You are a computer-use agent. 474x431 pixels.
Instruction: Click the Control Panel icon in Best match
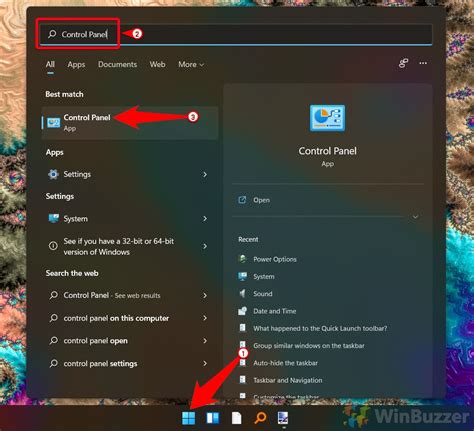pyautogui.click(x=53, y=123)
